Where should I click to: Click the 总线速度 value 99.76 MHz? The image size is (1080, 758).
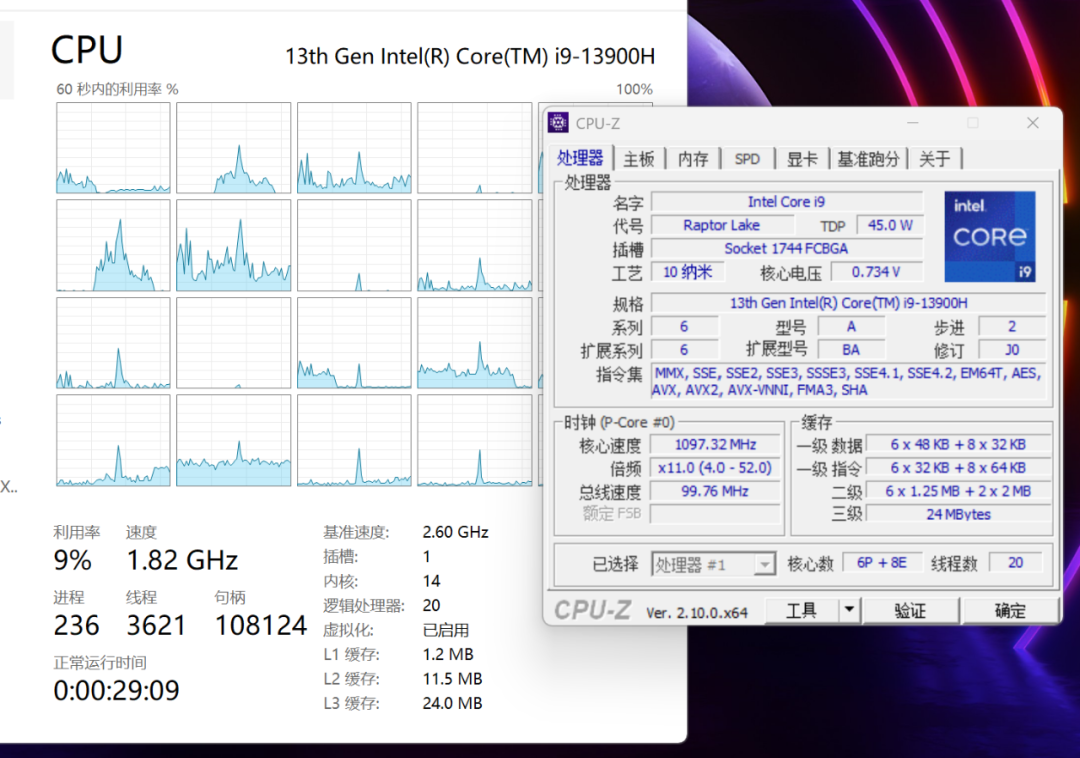[x=715, y=492]
